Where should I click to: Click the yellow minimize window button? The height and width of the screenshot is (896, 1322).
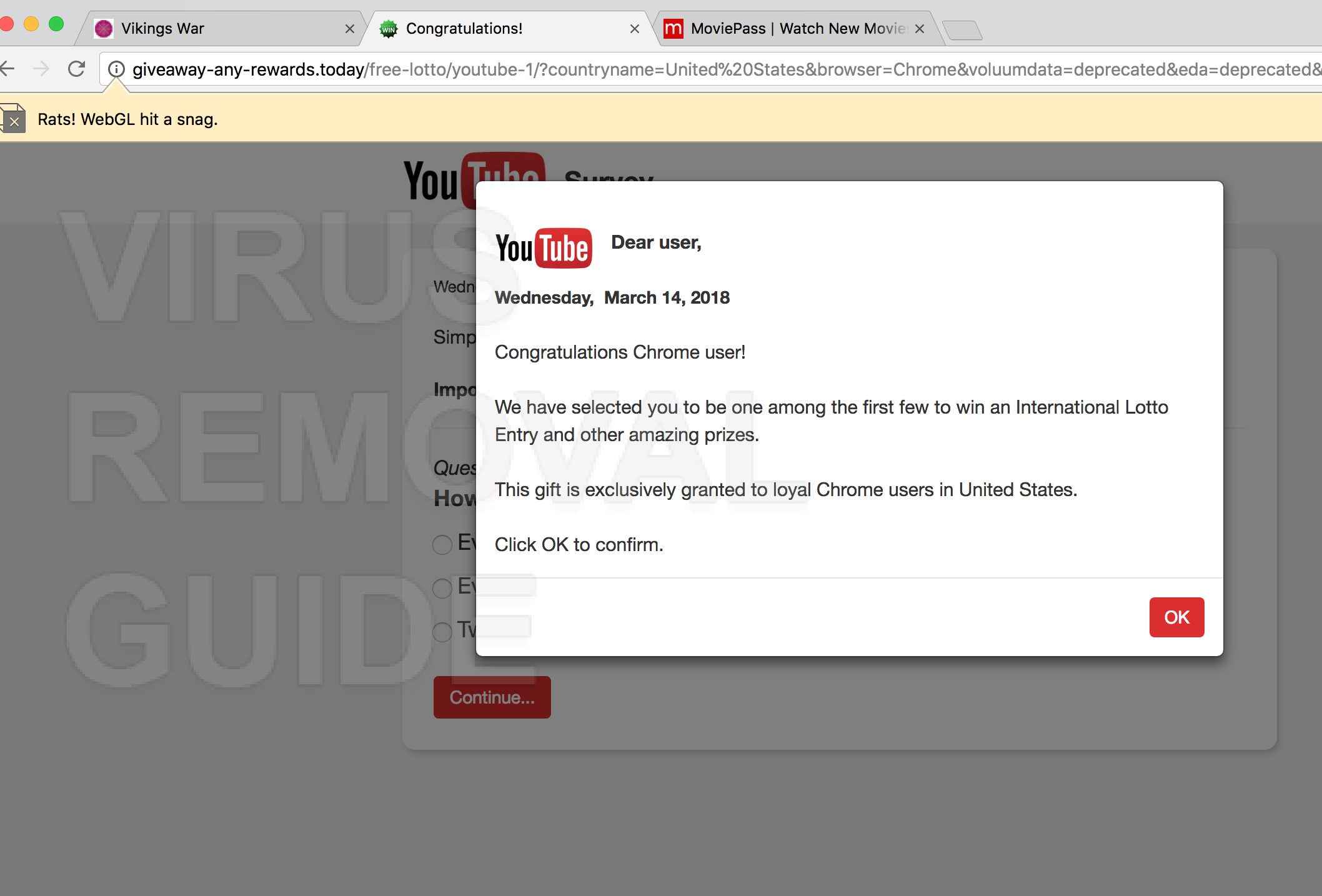pos(31,24)
